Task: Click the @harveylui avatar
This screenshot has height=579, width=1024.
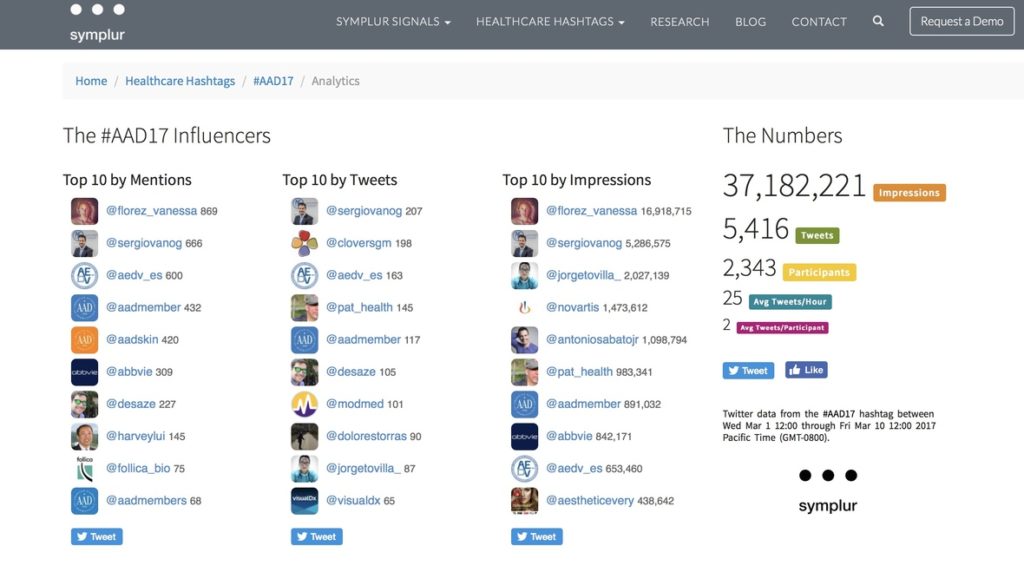Action: [x=84, y=436]
